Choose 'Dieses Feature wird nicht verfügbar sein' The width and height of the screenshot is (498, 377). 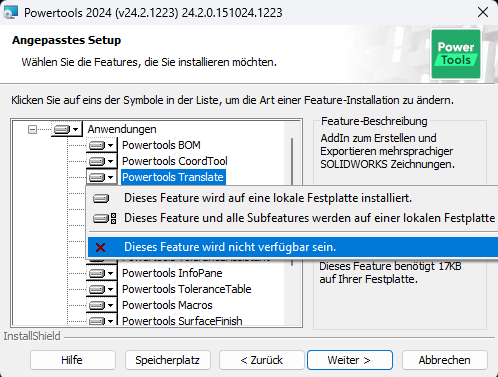(x=293, y=247)
